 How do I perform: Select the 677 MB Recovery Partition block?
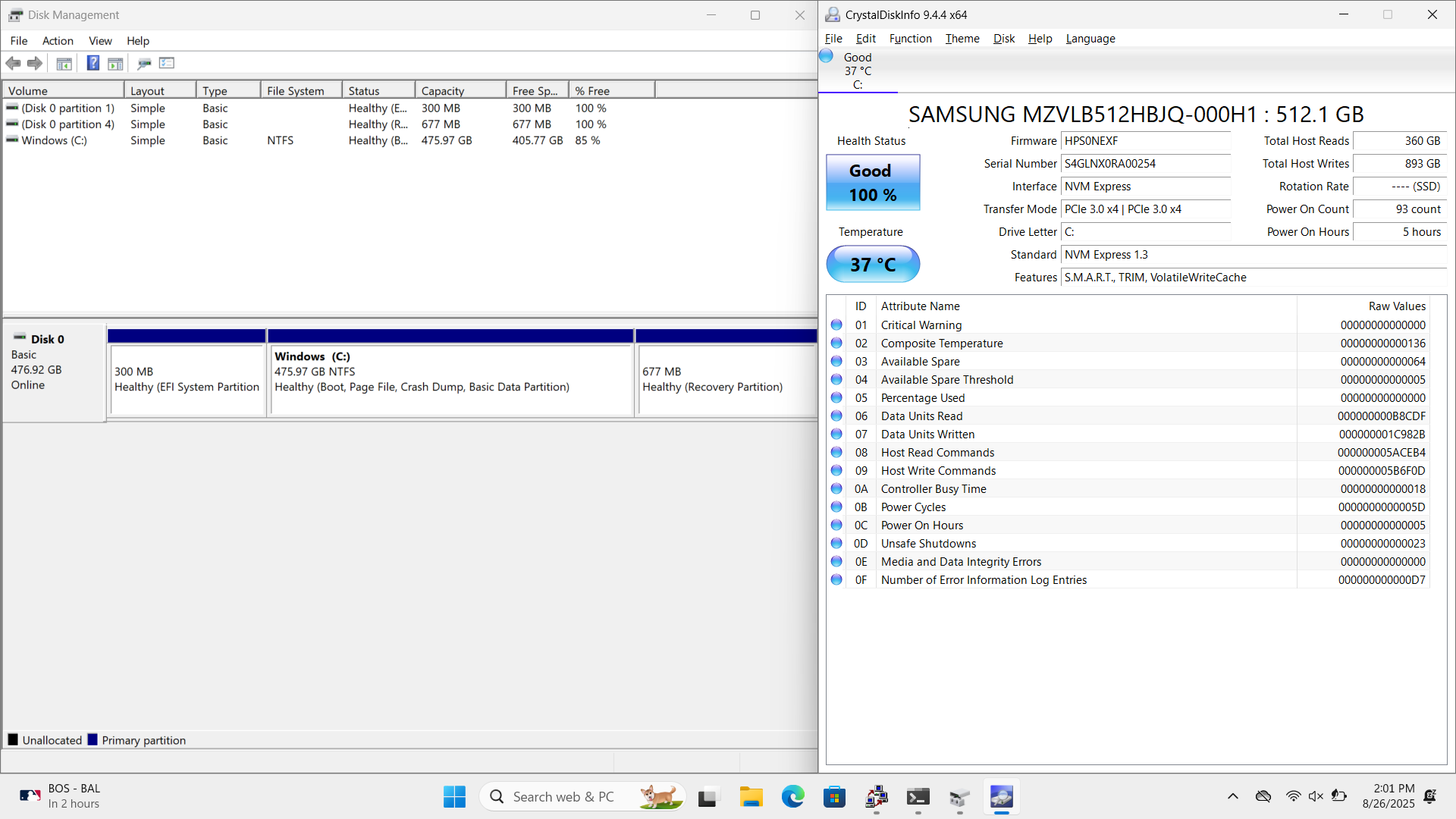click(727, 379)
